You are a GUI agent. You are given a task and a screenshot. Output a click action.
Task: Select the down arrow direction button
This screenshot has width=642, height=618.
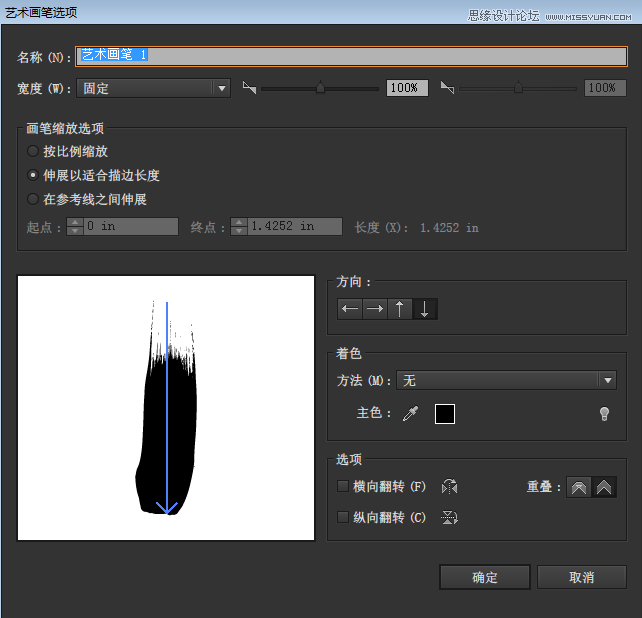[425, 309]
